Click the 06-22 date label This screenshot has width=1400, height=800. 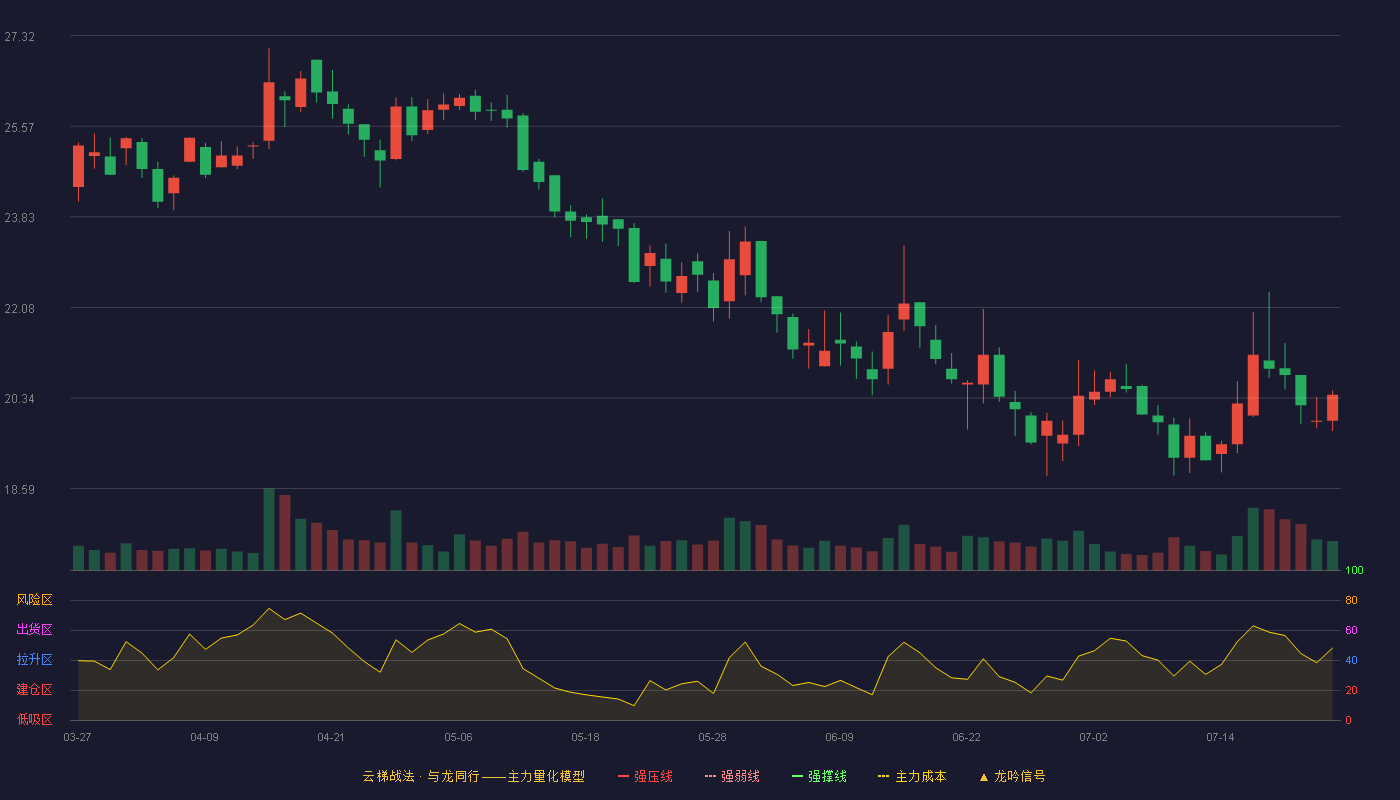[966, 737]
